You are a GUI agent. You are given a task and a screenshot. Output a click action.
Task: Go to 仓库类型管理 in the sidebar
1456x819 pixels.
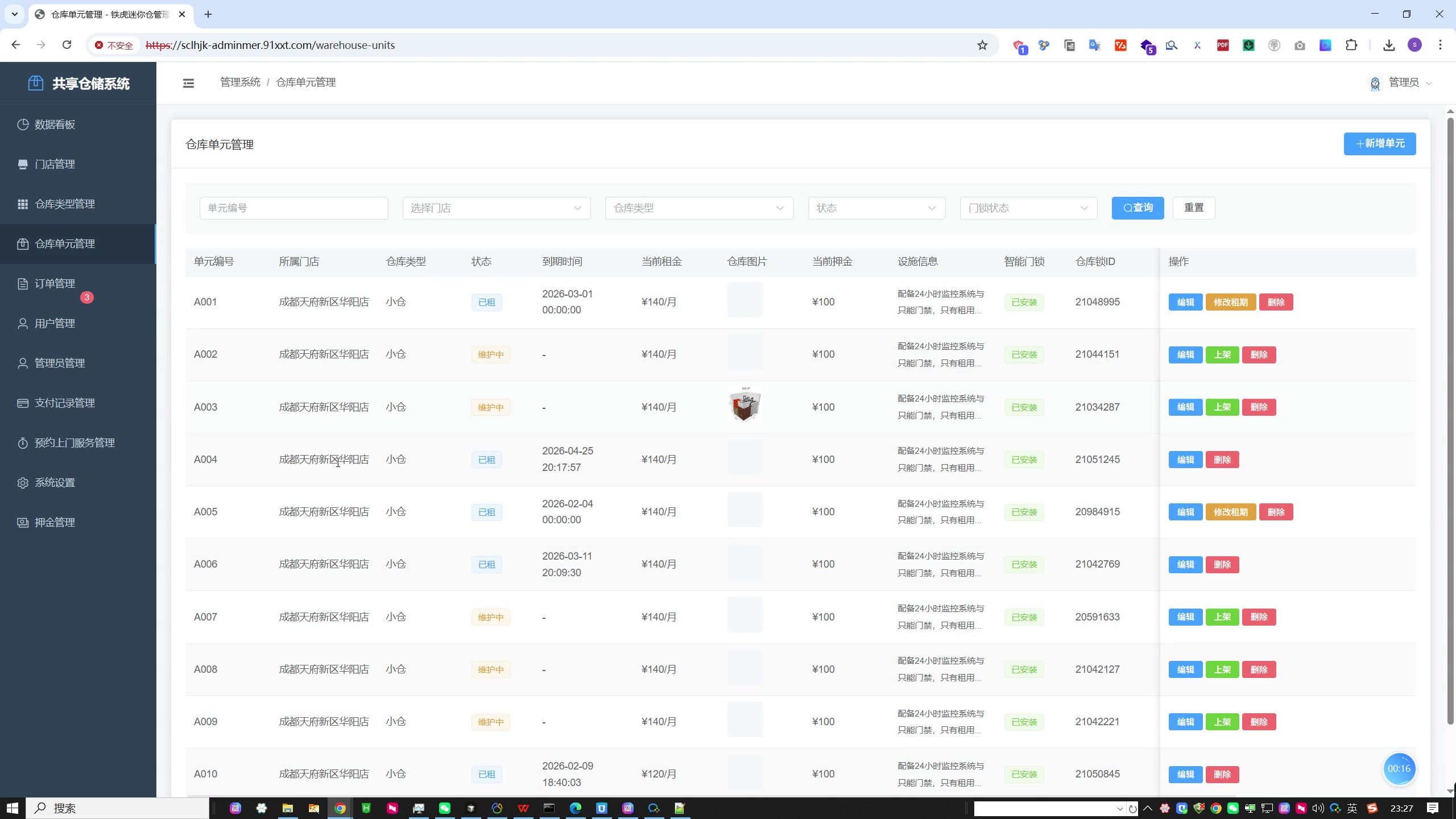pyautogui.click(x=64, y=204)
